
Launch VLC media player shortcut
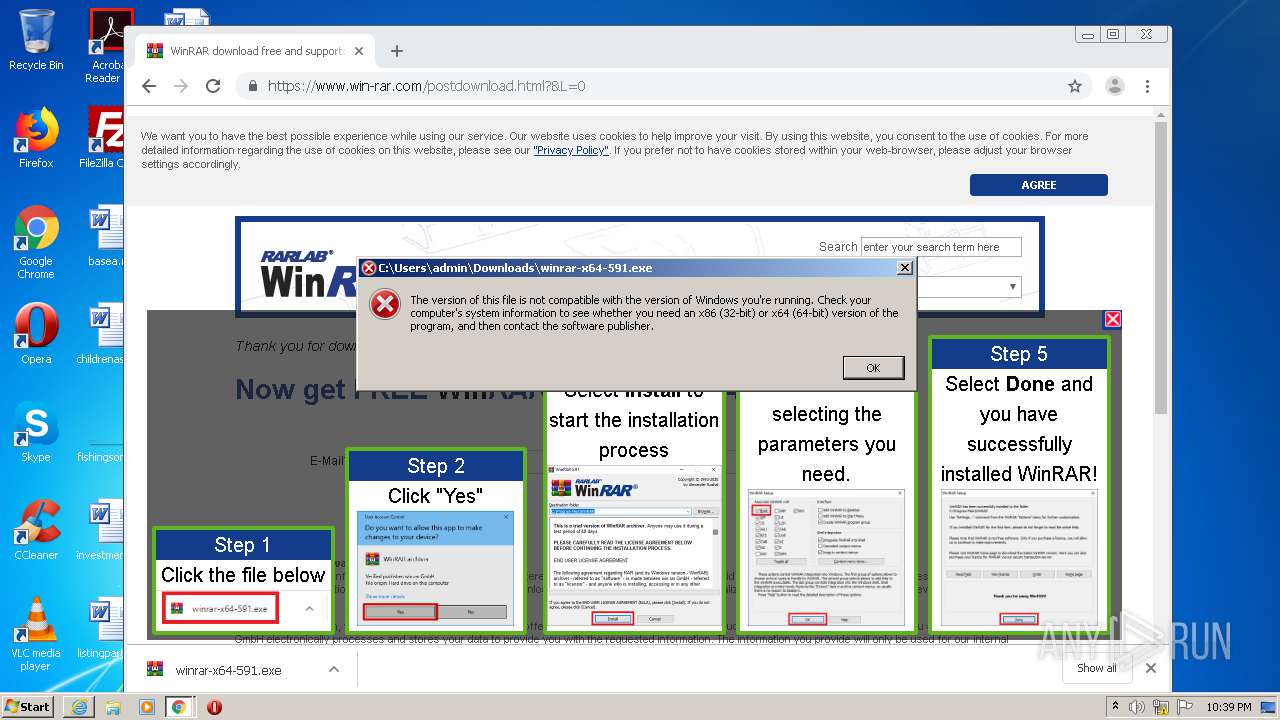pos(36,634)
